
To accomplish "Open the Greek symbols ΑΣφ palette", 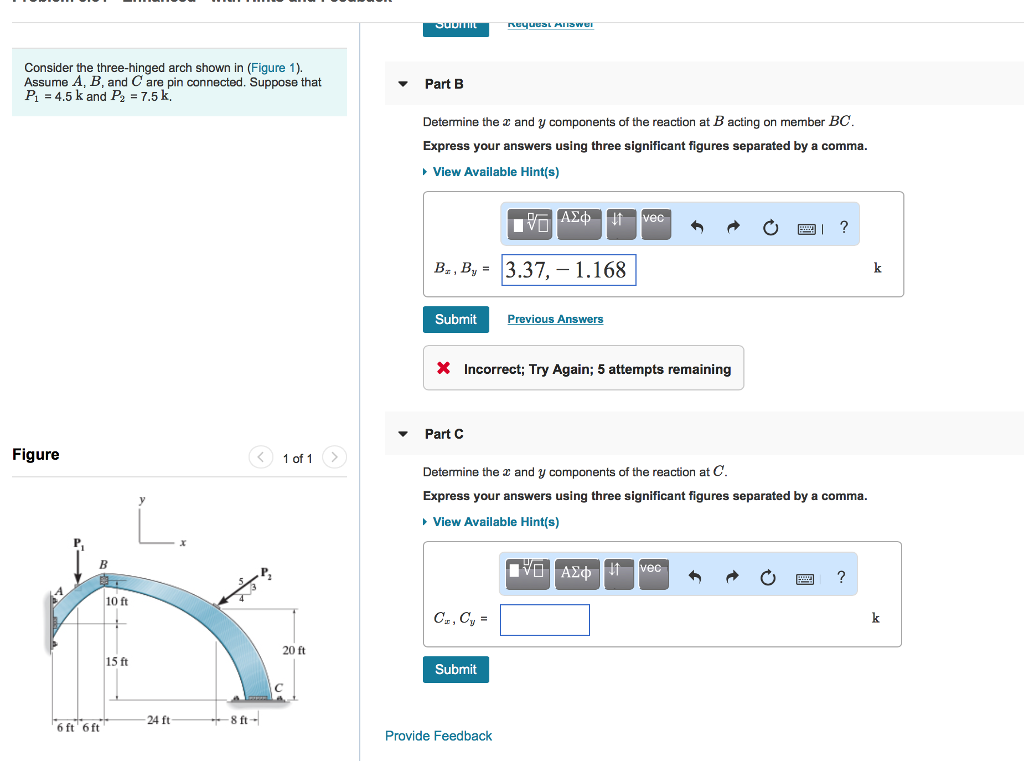I will (579, 224).
